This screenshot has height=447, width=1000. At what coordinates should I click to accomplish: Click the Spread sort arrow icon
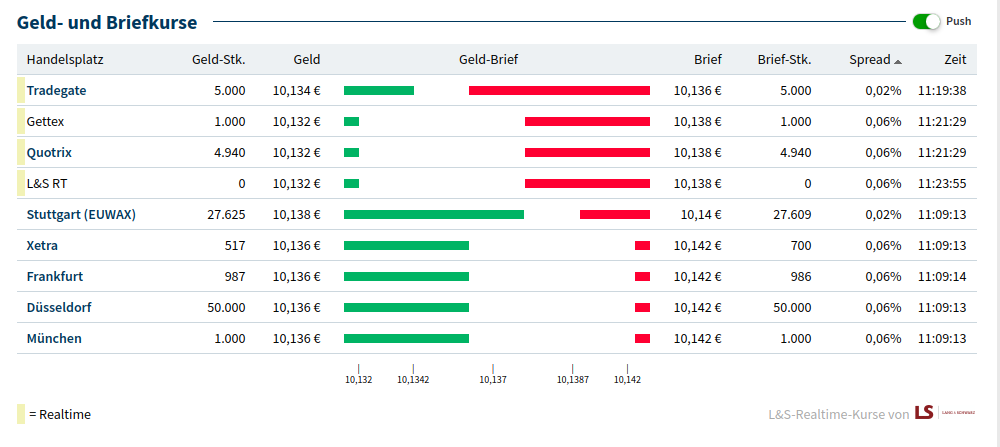tap(898, 61)
